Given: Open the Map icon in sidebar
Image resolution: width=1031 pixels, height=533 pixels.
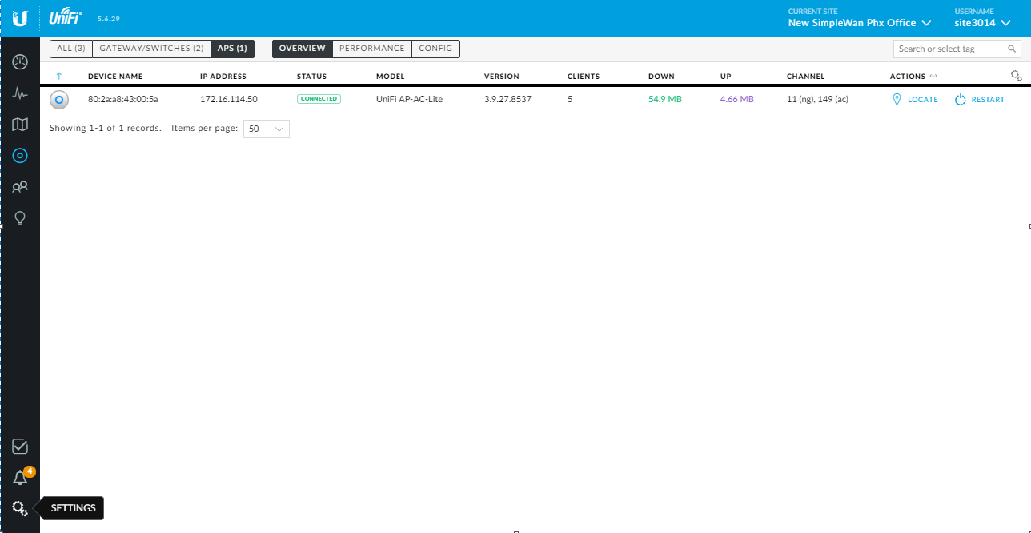Looking at the screenshot, I should [20, 124].
